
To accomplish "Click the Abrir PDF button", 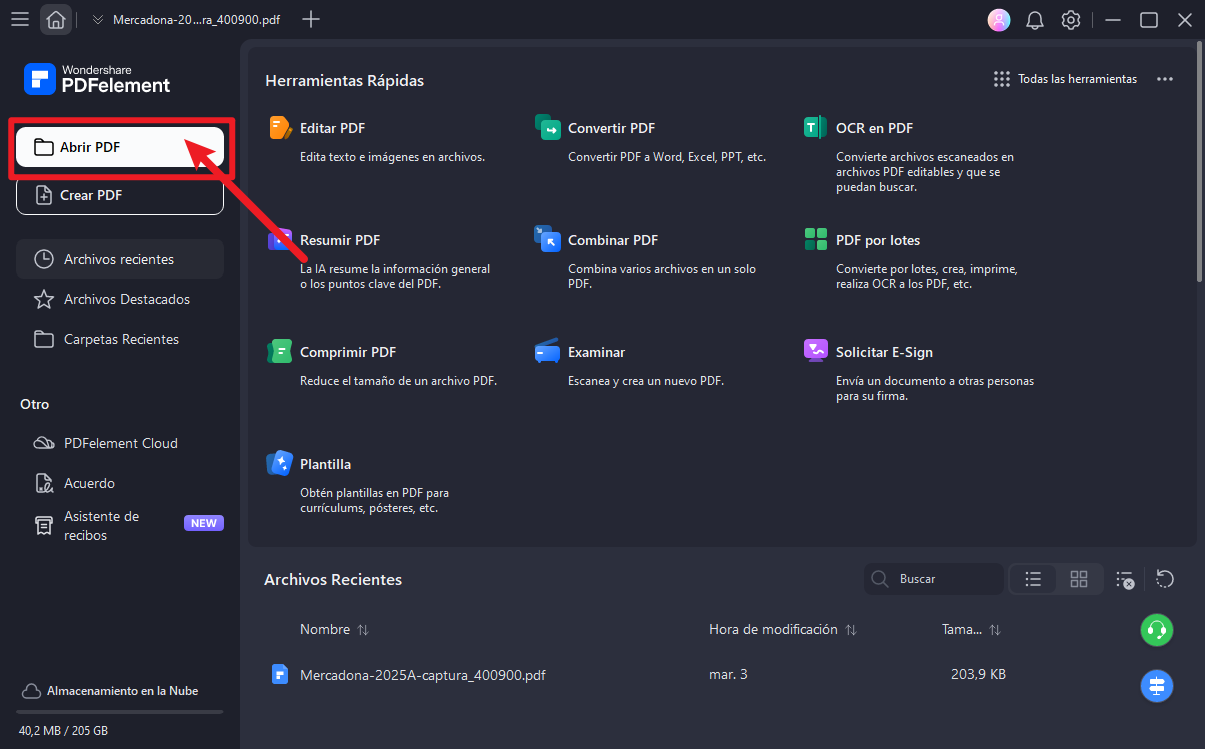I will coord(120,148).
